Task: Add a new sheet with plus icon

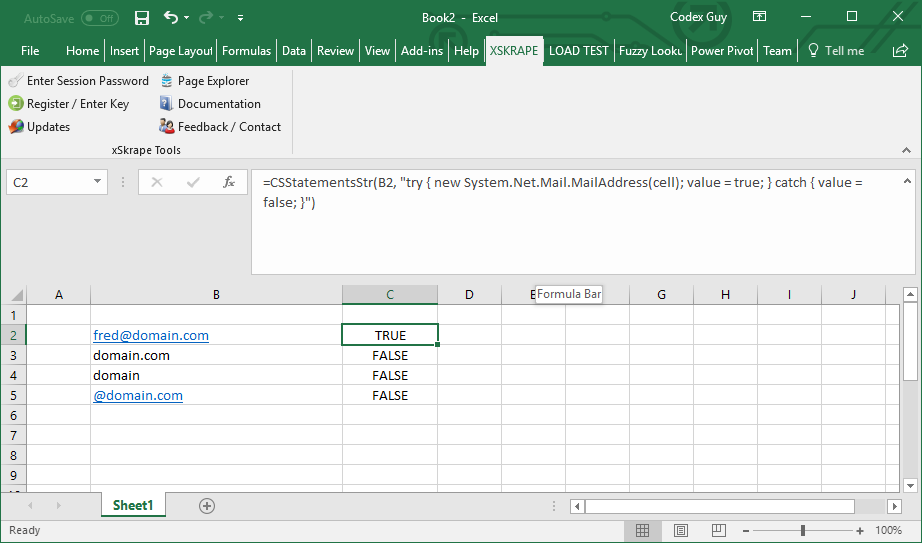Action: click(206, 506)
